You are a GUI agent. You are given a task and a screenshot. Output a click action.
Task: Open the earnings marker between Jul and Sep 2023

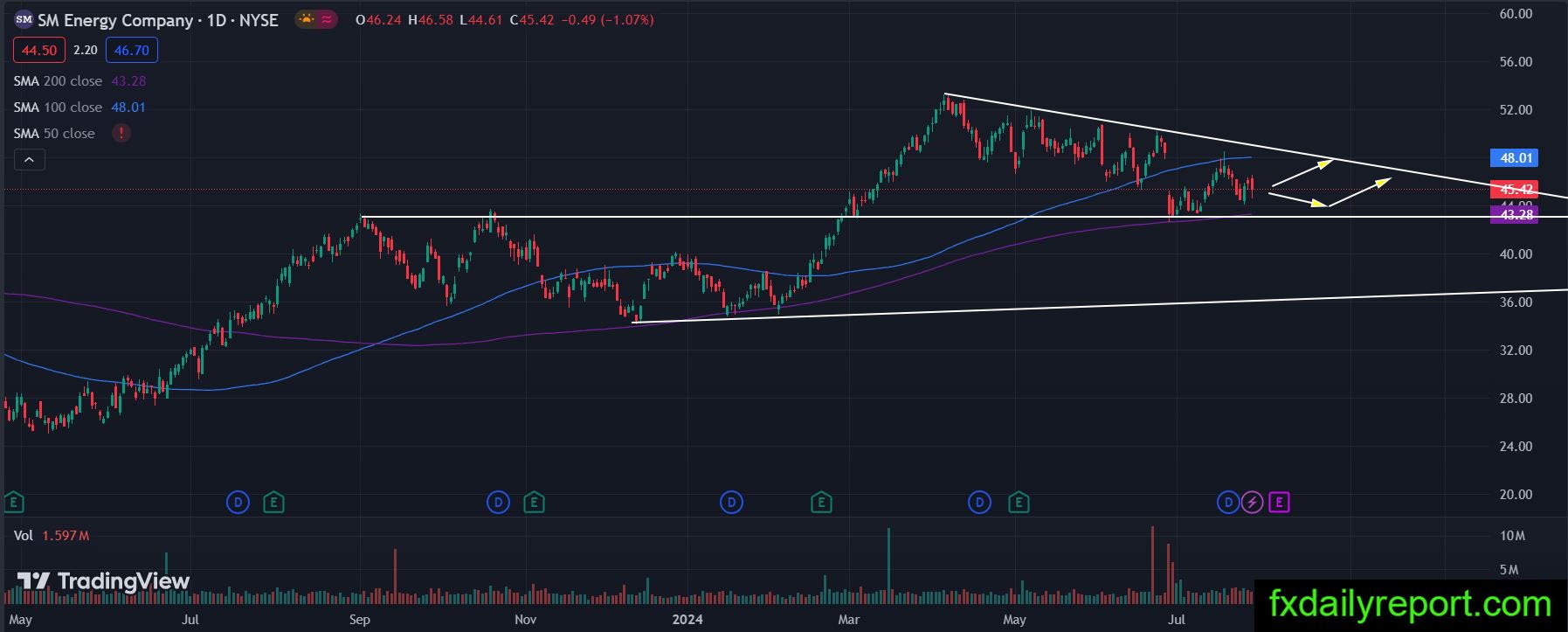[x=274, y=502]
